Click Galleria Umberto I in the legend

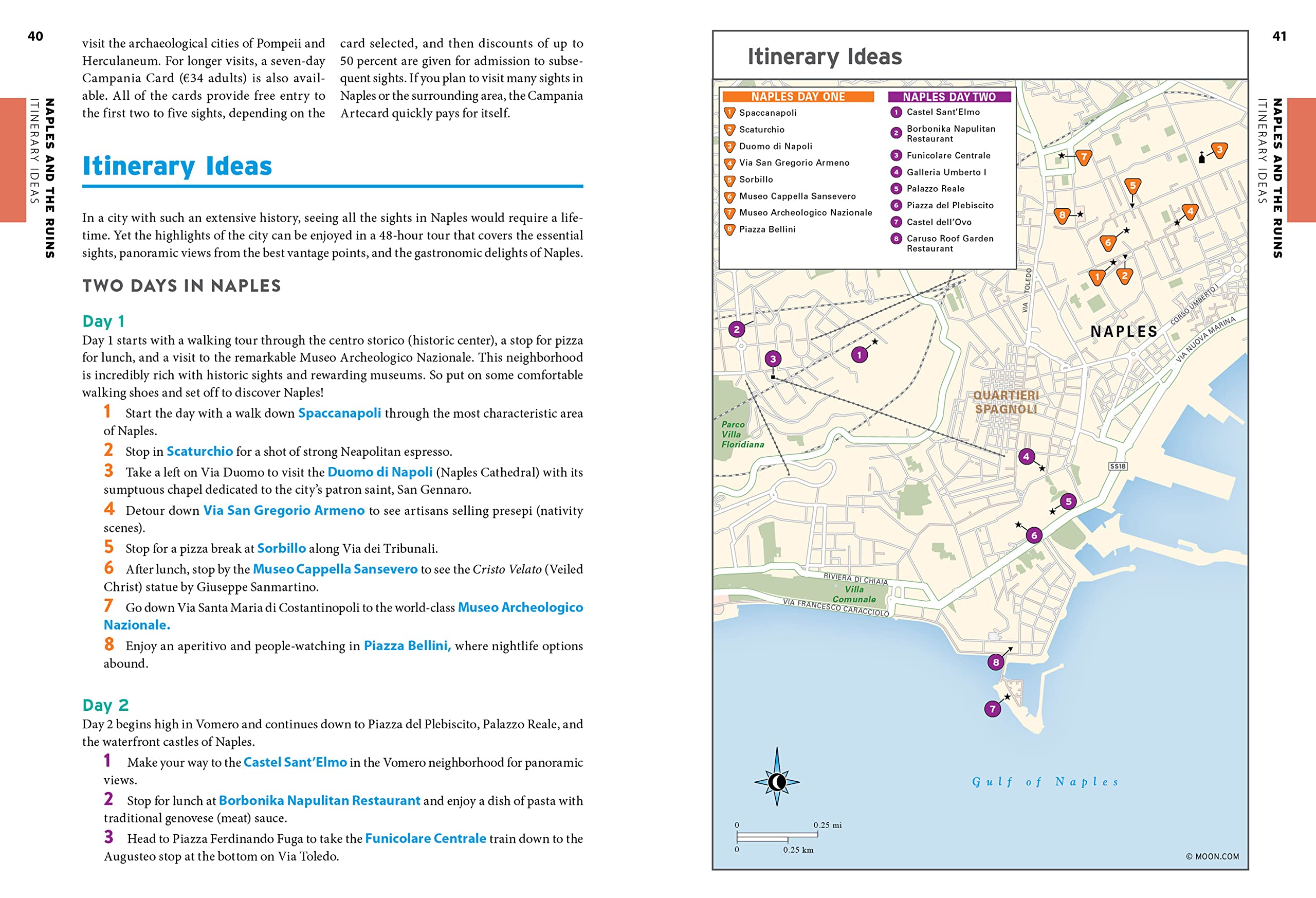[946, 172]
